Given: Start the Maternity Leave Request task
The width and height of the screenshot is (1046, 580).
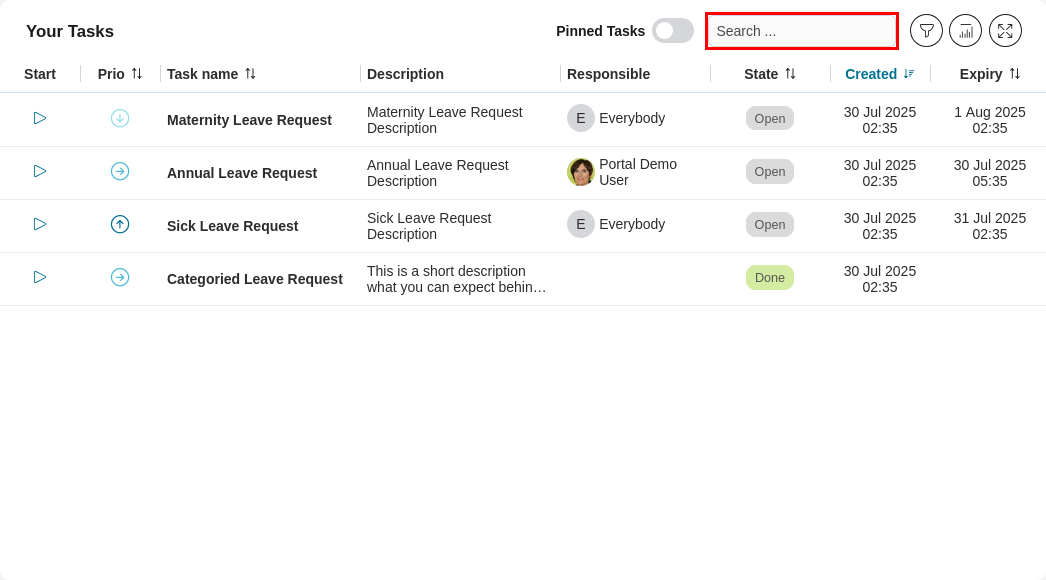Looking at the screenshot, I should tap(39, 118).
